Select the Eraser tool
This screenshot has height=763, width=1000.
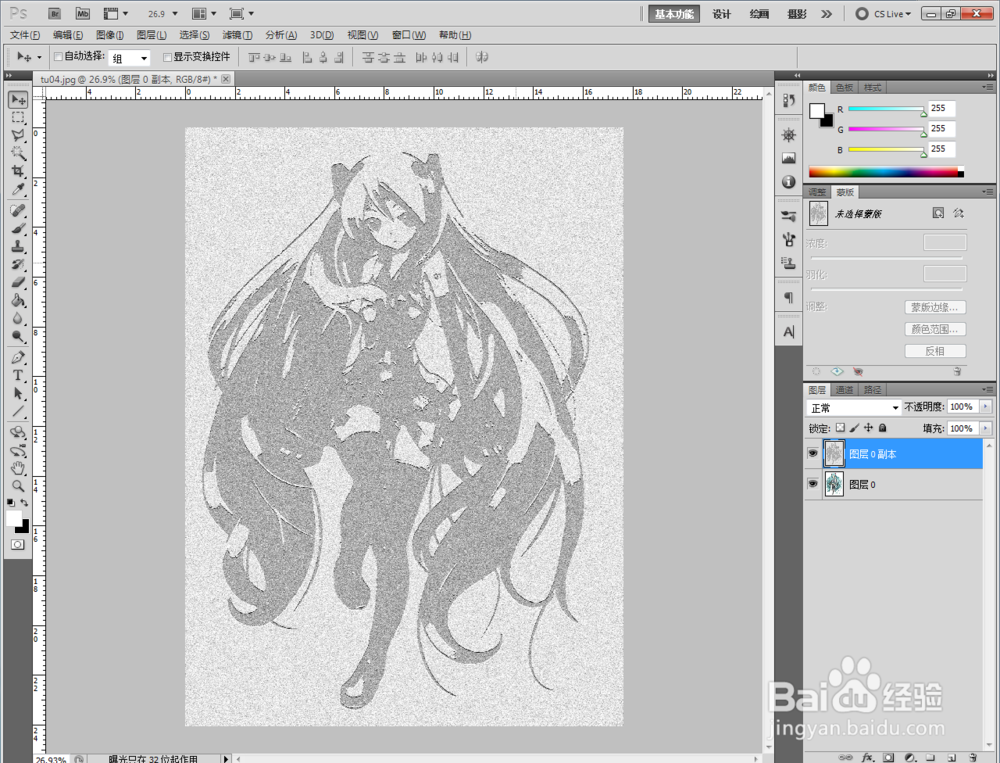tap(18, 282)
